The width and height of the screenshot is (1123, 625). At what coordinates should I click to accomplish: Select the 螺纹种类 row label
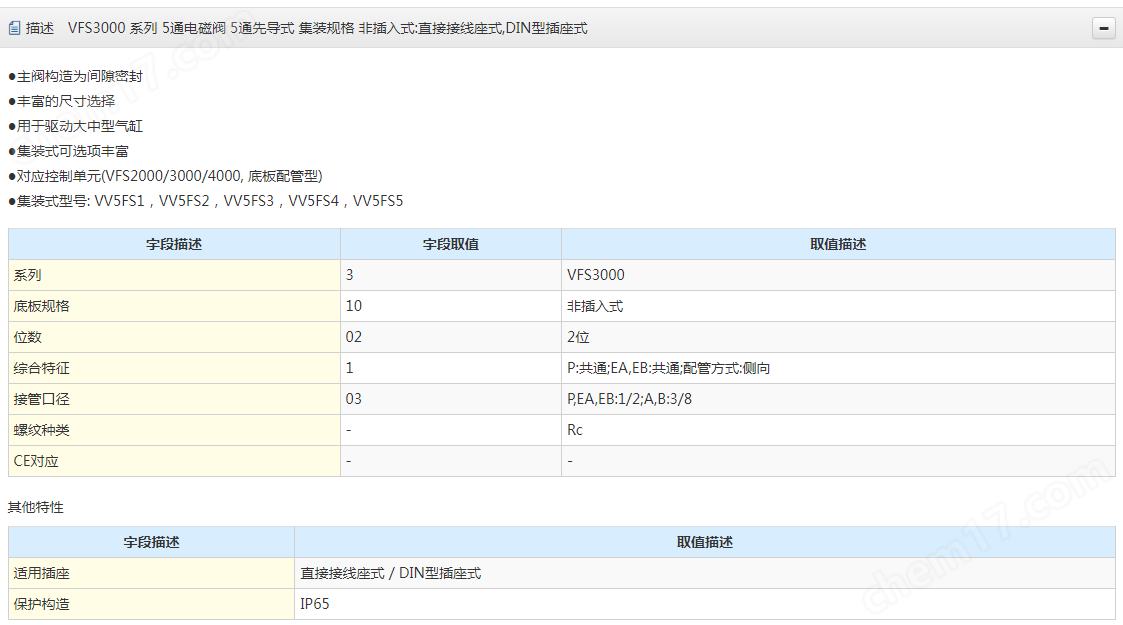pyautogui.click(x=174, y=430)
